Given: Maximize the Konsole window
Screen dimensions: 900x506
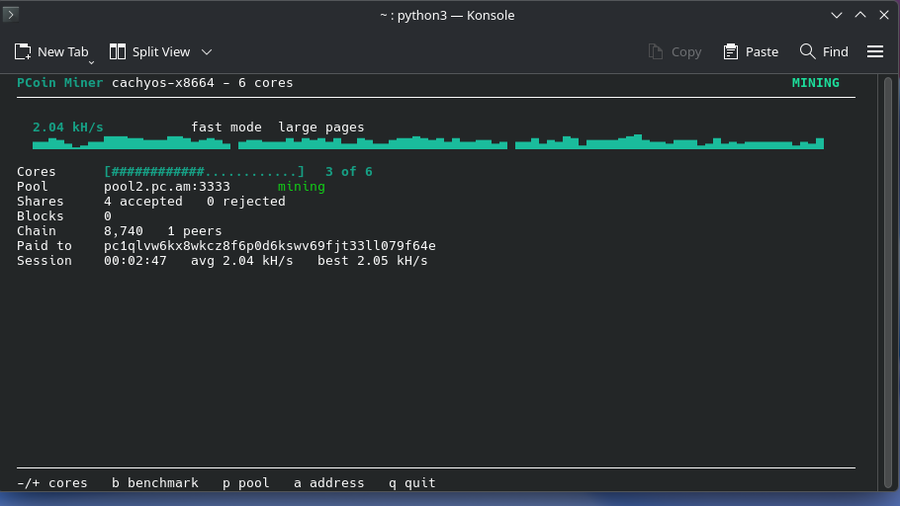Looking at the screenshot, I should [860, 15].
